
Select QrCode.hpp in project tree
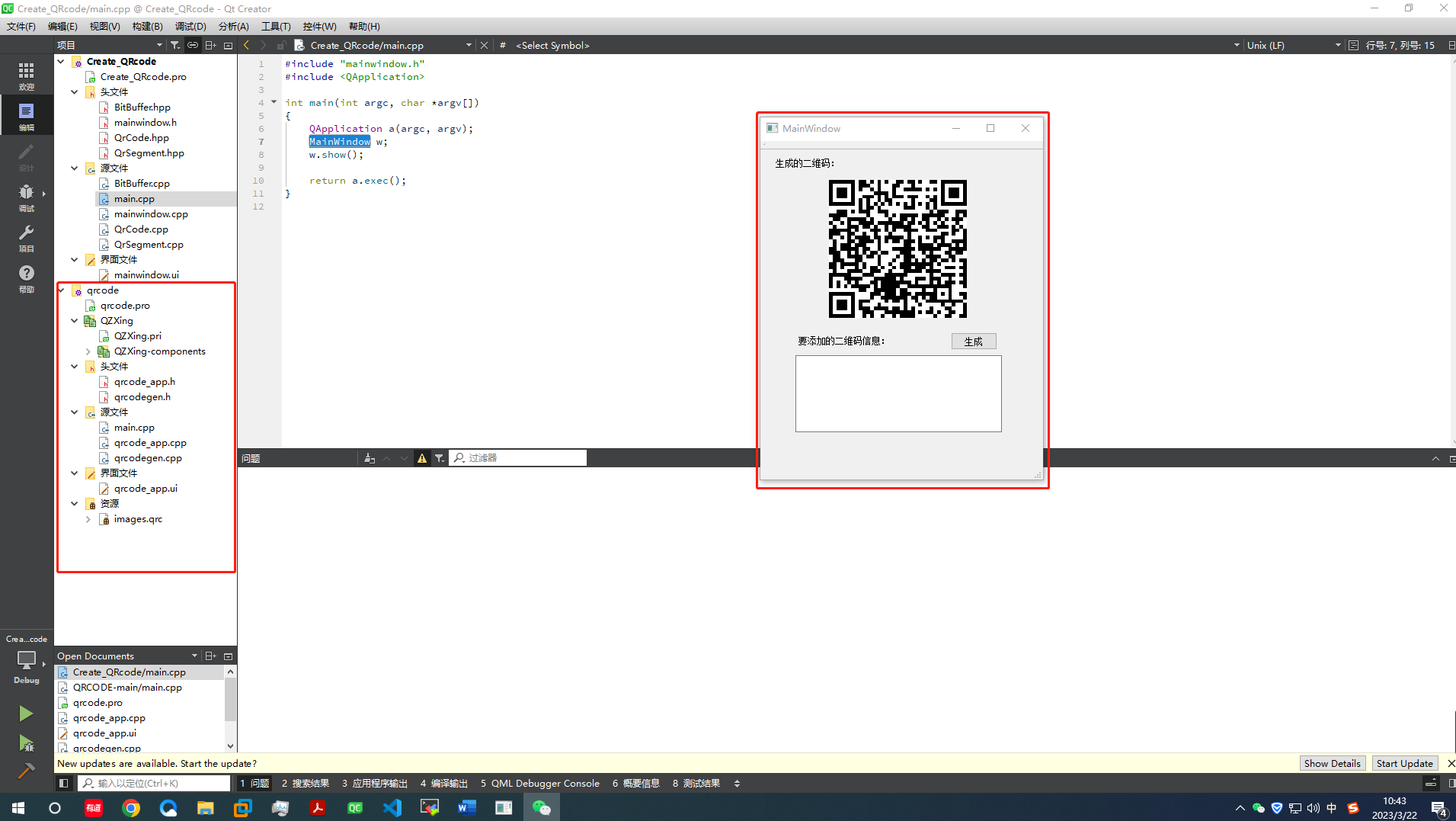(142, 137)
